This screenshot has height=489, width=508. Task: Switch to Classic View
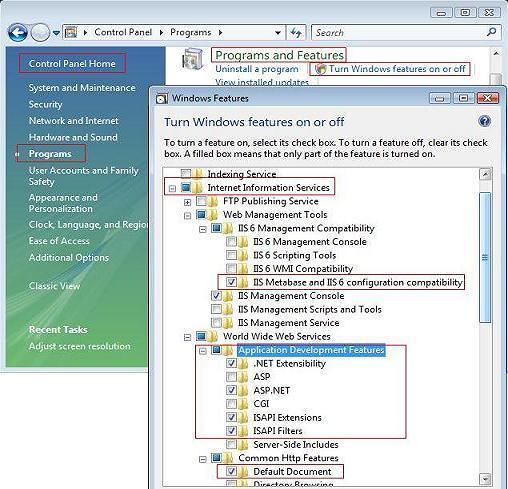click(x=54, y=286)
